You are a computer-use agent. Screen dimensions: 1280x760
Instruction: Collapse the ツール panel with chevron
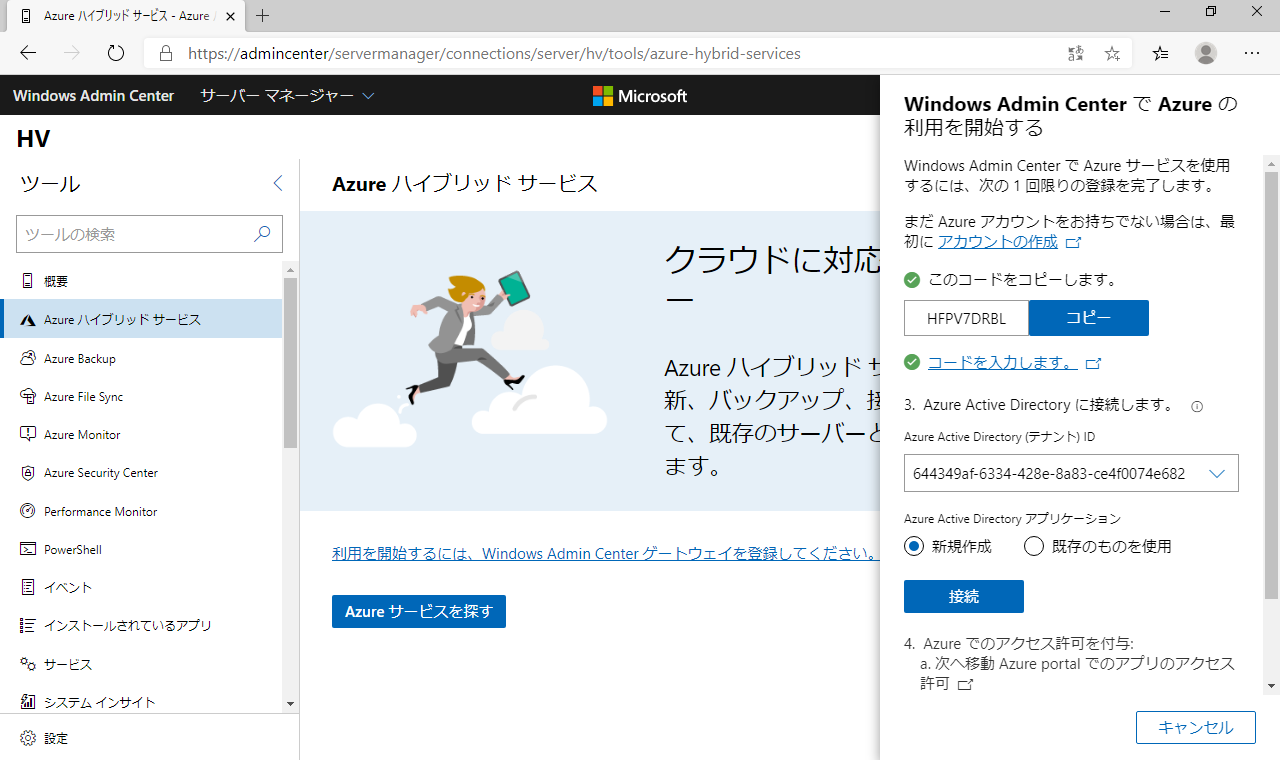(x=278, y=183)
